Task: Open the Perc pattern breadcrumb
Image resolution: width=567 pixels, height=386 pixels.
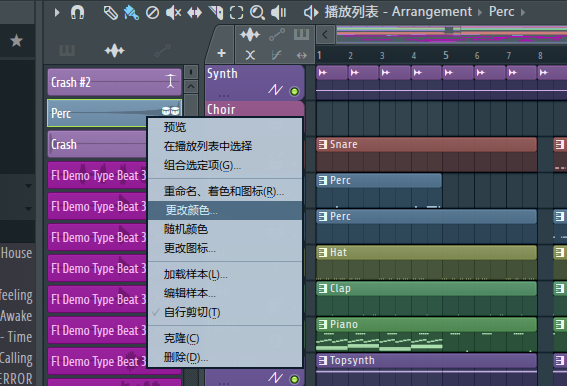Action: point(501,12)
